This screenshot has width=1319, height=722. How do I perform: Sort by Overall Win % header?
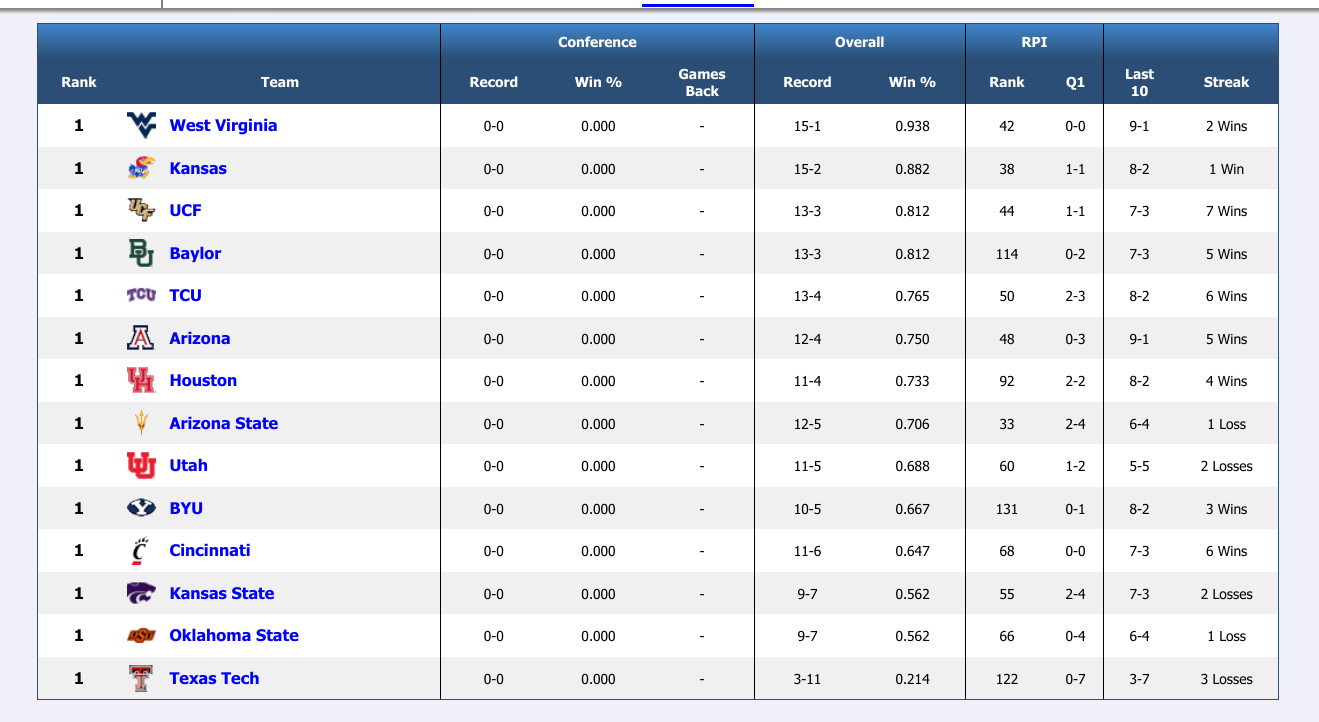911,83
